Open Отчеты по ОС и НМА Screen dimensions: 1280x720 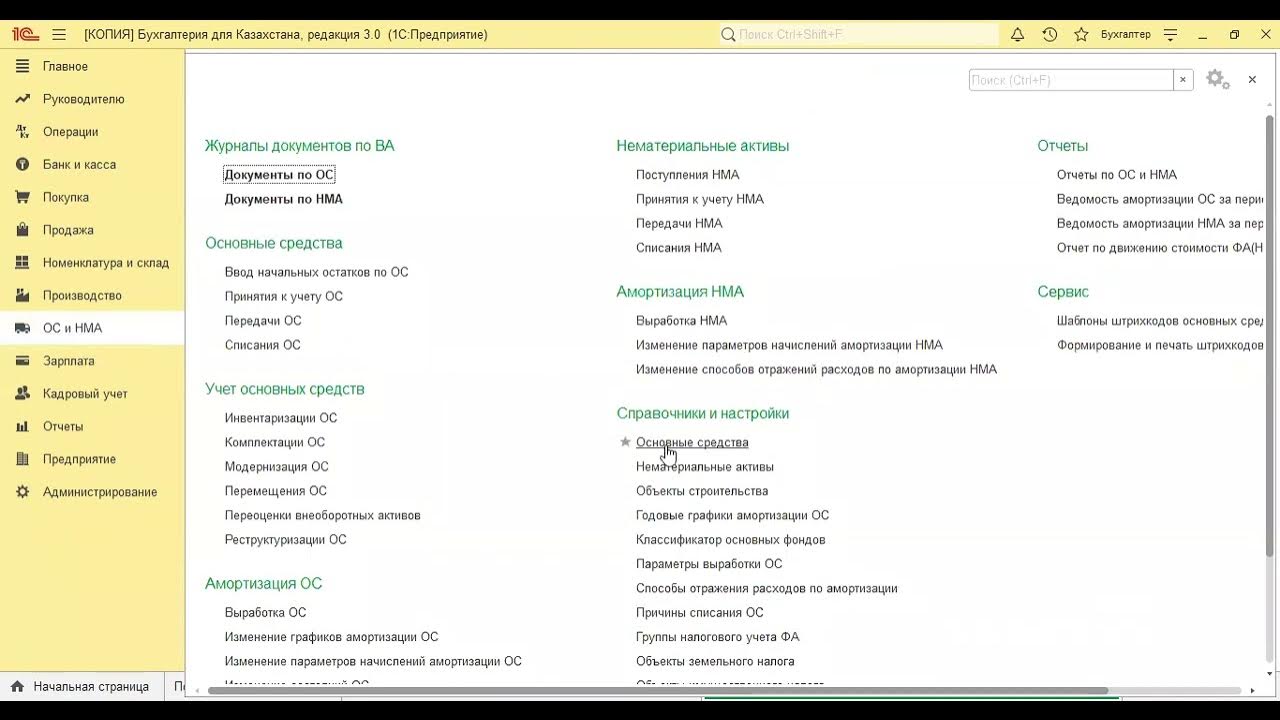coord(1117,174)
